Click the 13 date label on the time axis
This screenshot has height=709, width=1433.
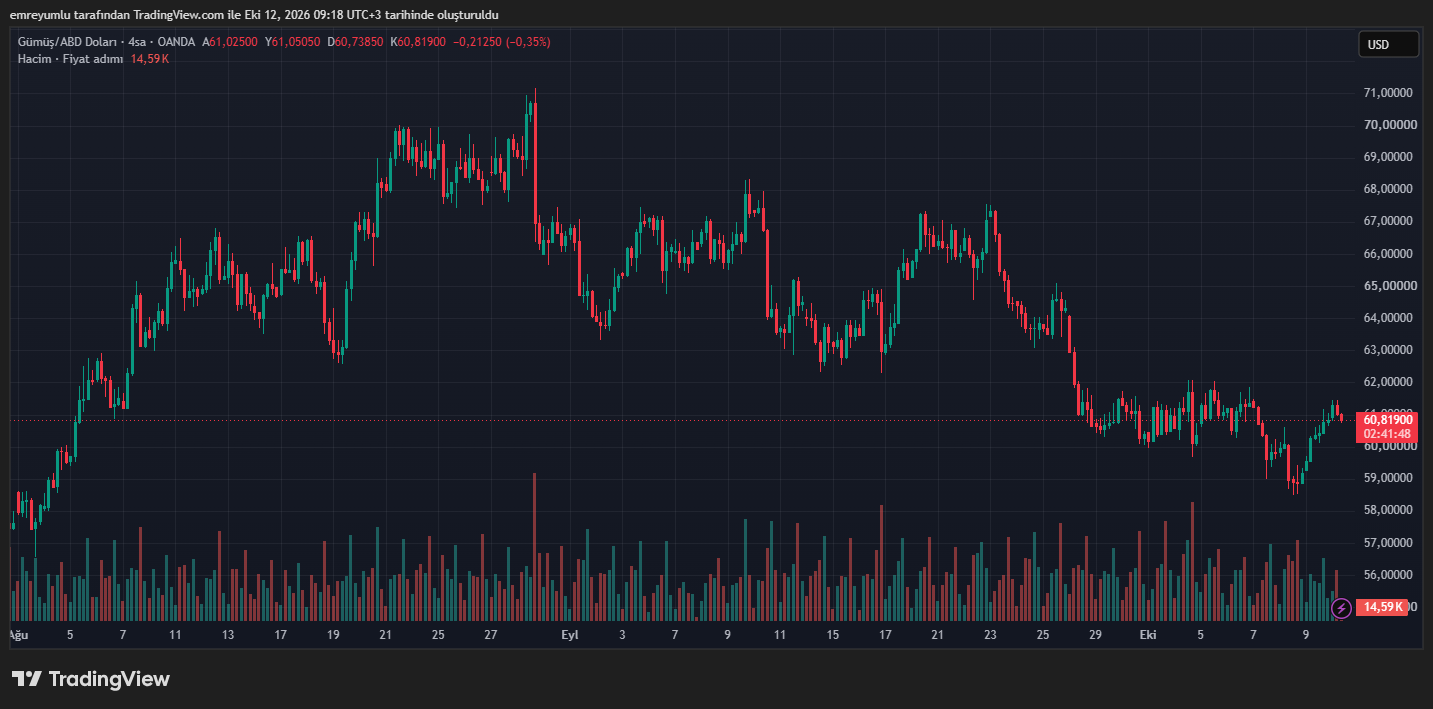[228, 635]
